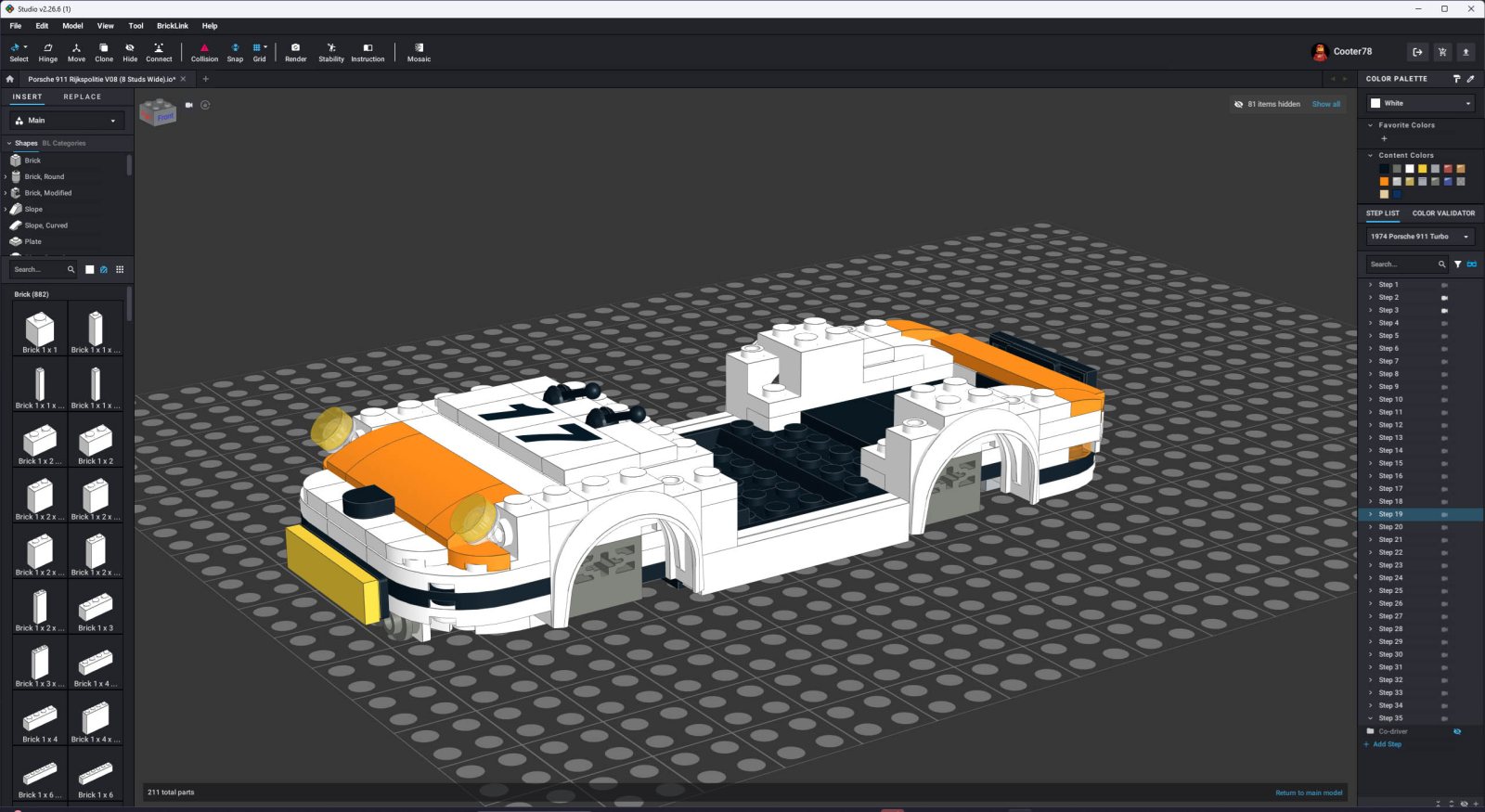Add a favorite color with plus icon
The height and width of the screenshot is (812, 1485).
point(1384,138)
